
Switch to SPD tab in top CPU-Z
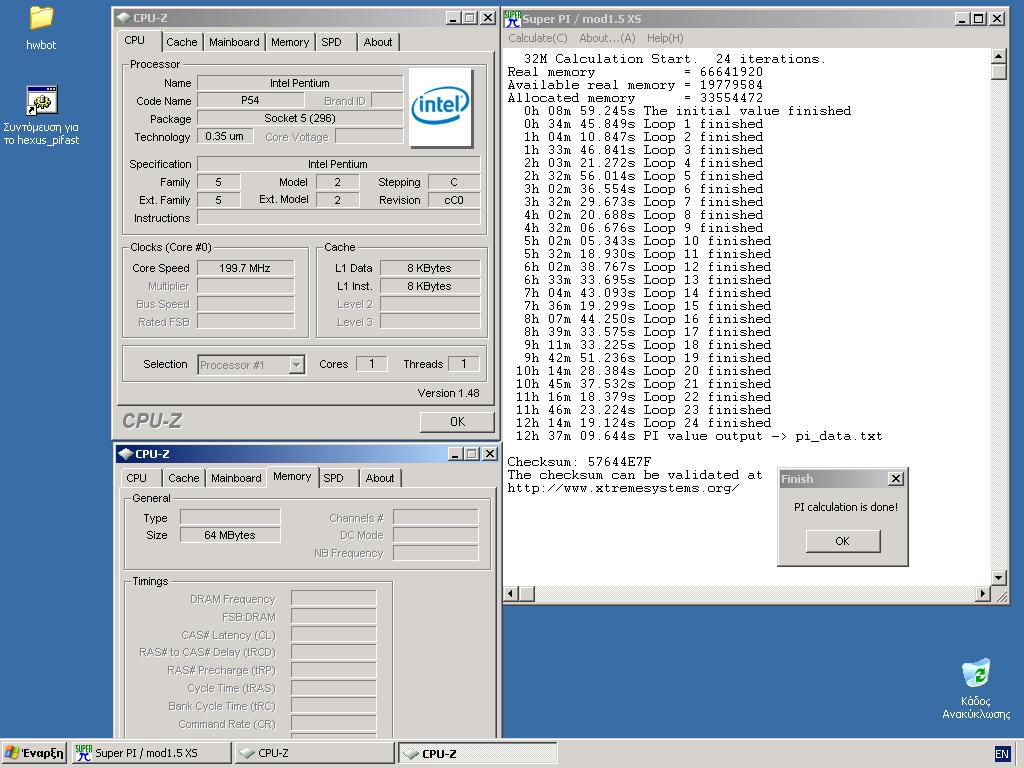click(x=332, y=42)
